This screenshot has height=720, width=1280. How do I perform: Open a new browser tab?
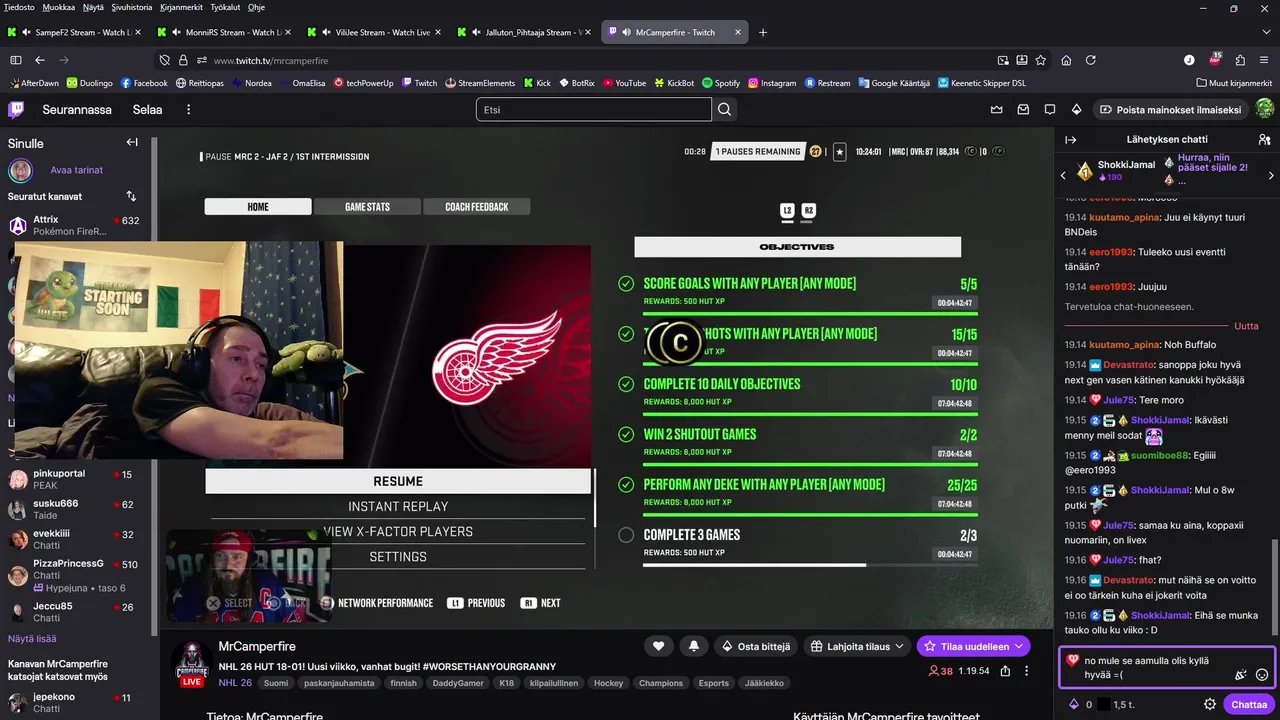[763, 32]
